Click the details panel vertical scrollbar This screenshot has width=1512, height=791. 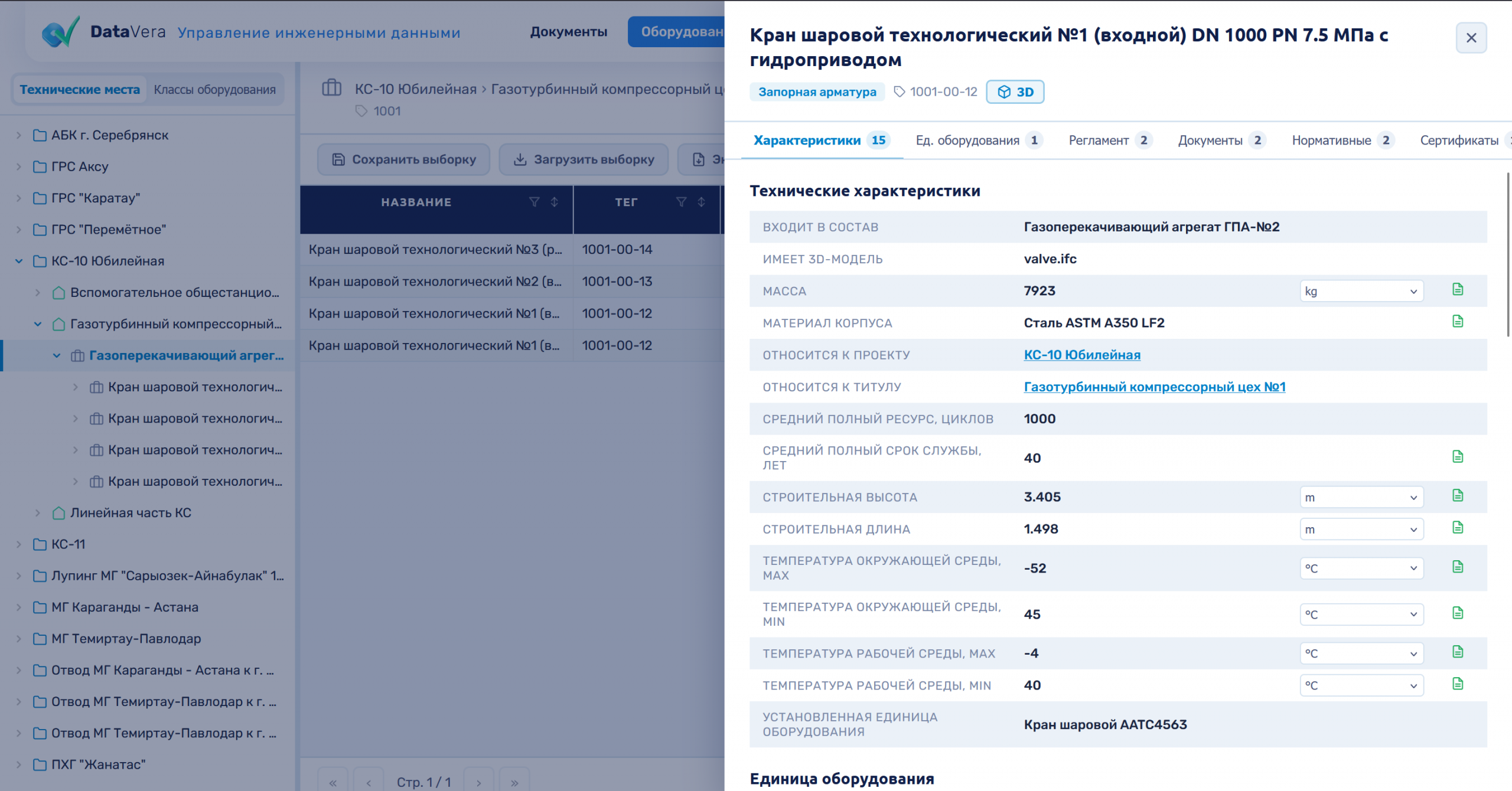tap(1508, 254)
